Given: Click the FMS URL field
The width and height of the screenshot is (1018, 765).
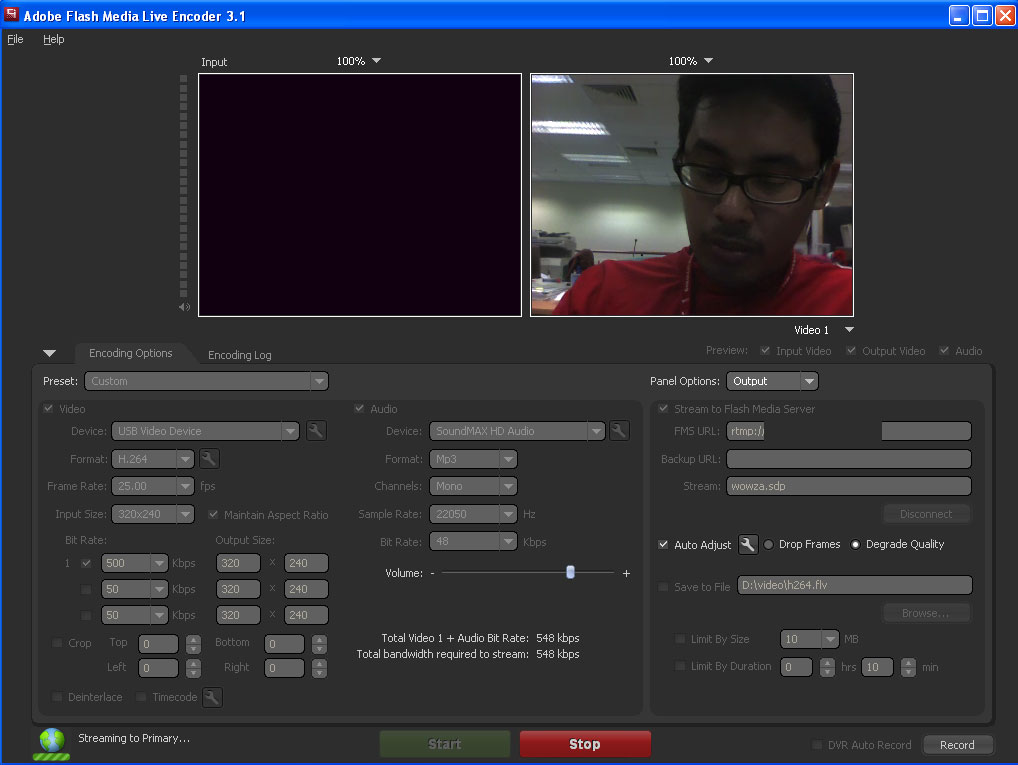Looking at the screenshot, I should [x=849, y=431].
